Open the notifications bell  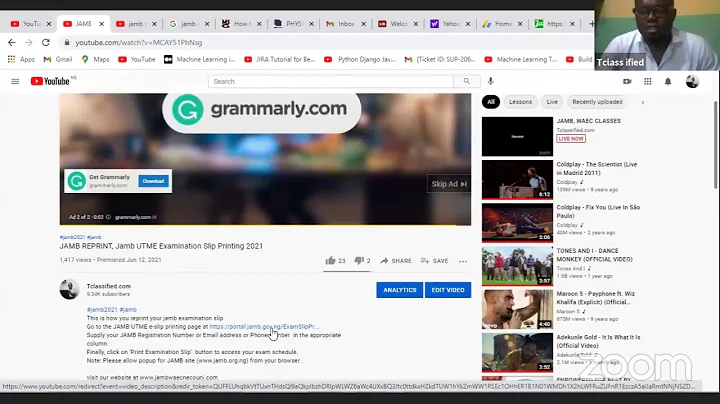[x=668, y=81]
